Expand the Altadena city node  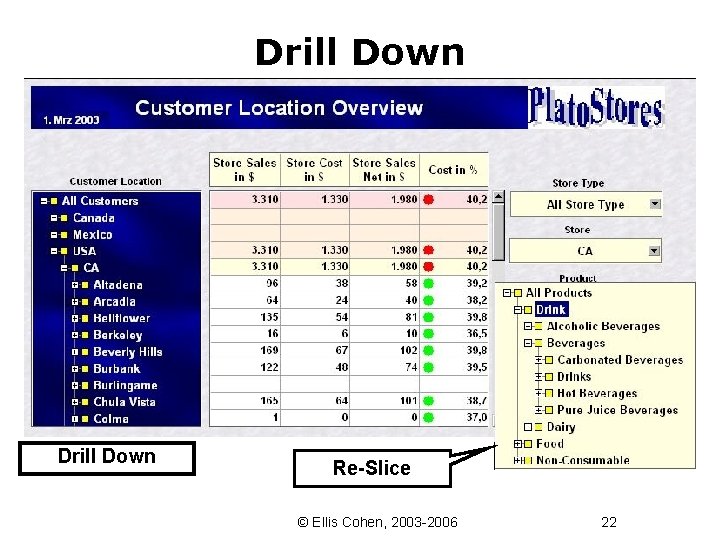pyautogui.click(x=75, y=285)
